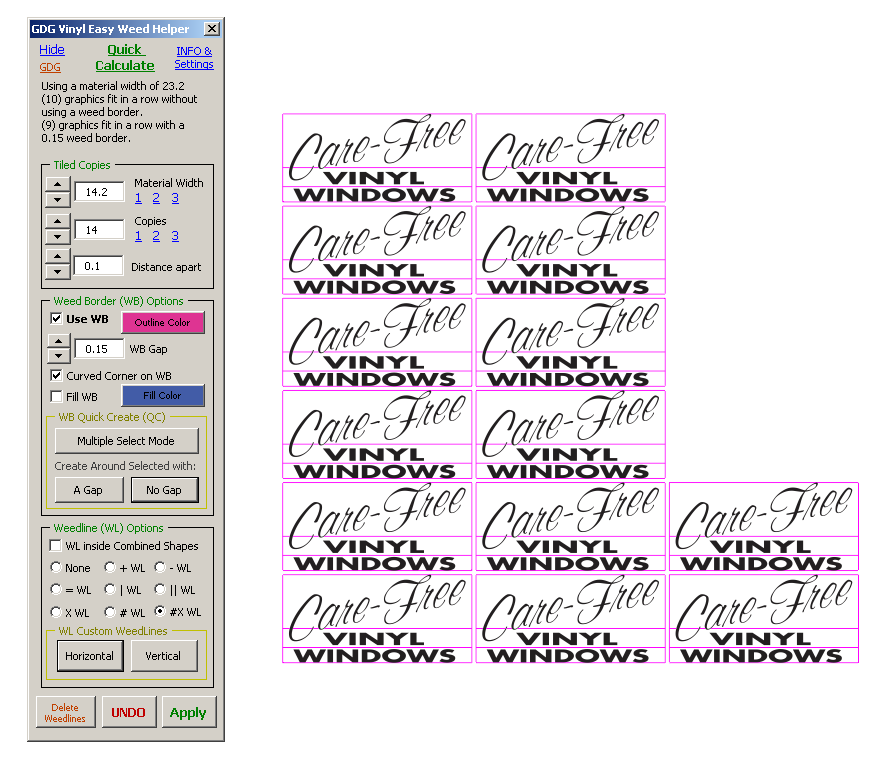Select the #X WL radio button

tap(160, 611)
